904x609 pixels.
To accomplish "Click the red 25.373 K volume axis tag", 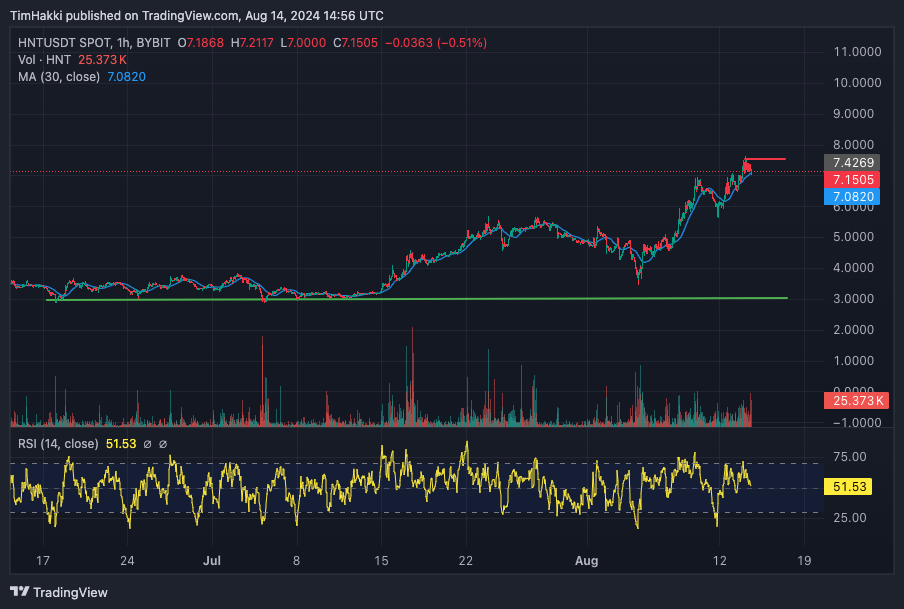I will click(x=856, y=400).
